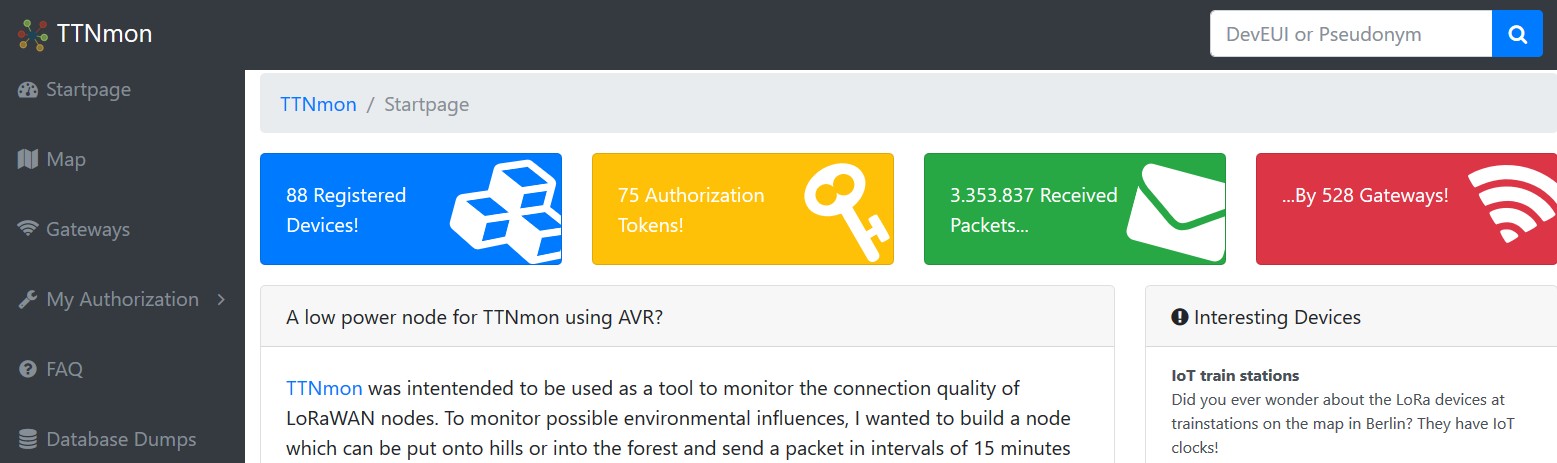Viewport: 1557px width, 463px height.
Task: Click the Interesting Devices panel heading
Action: [1277, 317]
